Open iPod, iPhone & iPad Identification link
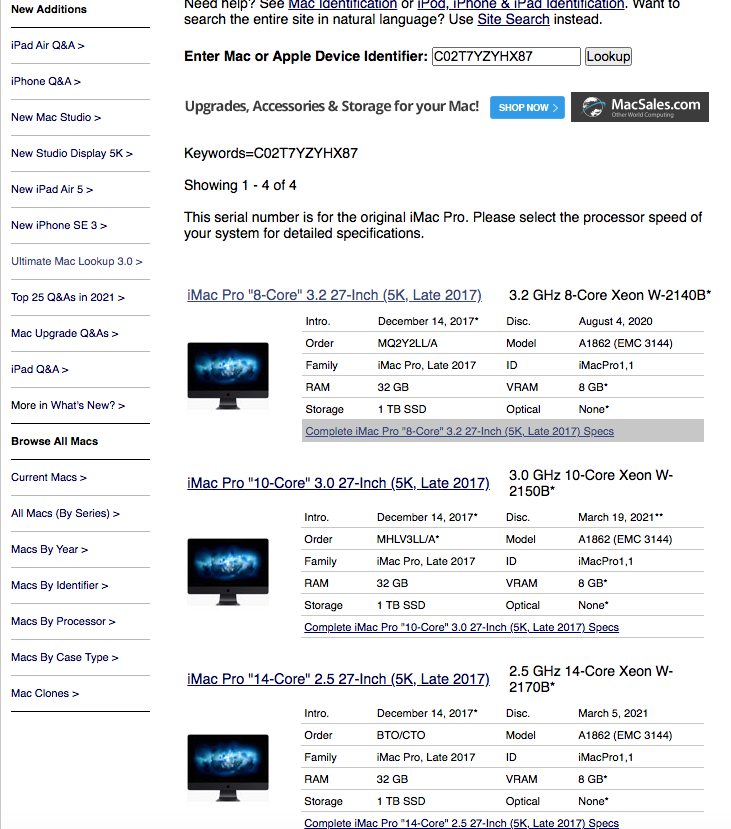The height and width of the screenshot is (829, 731). pyautogui.click(x=521, y=4)
